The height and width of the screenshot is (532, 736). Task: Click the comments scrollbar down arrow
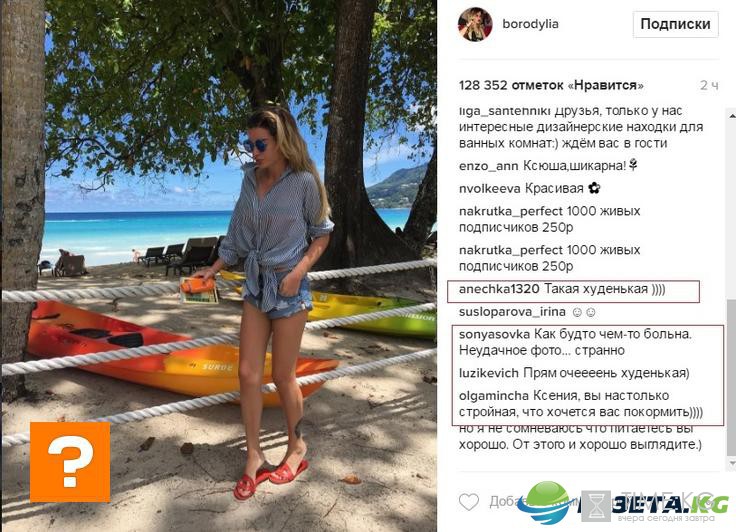click(731, 463)
